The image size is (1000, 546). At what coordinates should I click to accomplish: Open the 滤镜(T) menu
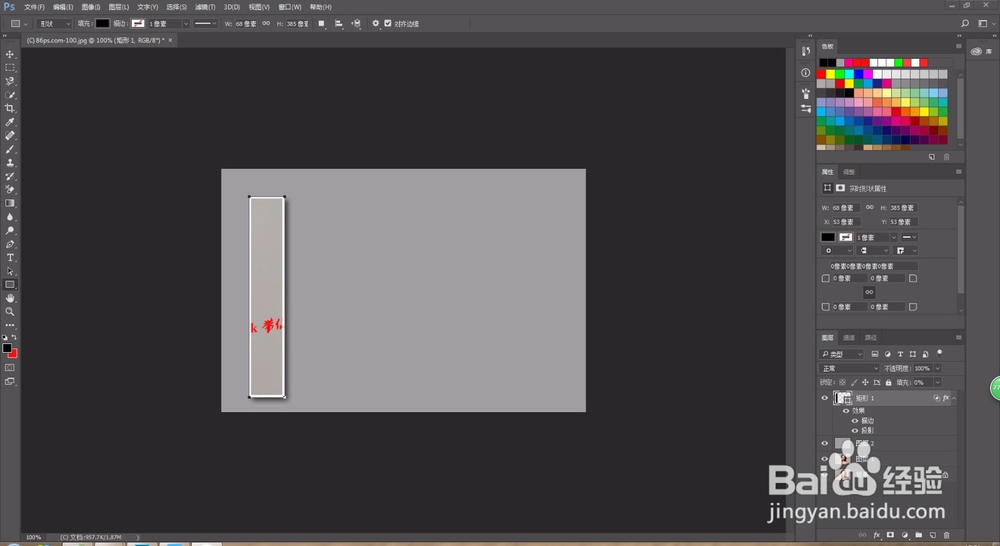[x=205, y=7]
